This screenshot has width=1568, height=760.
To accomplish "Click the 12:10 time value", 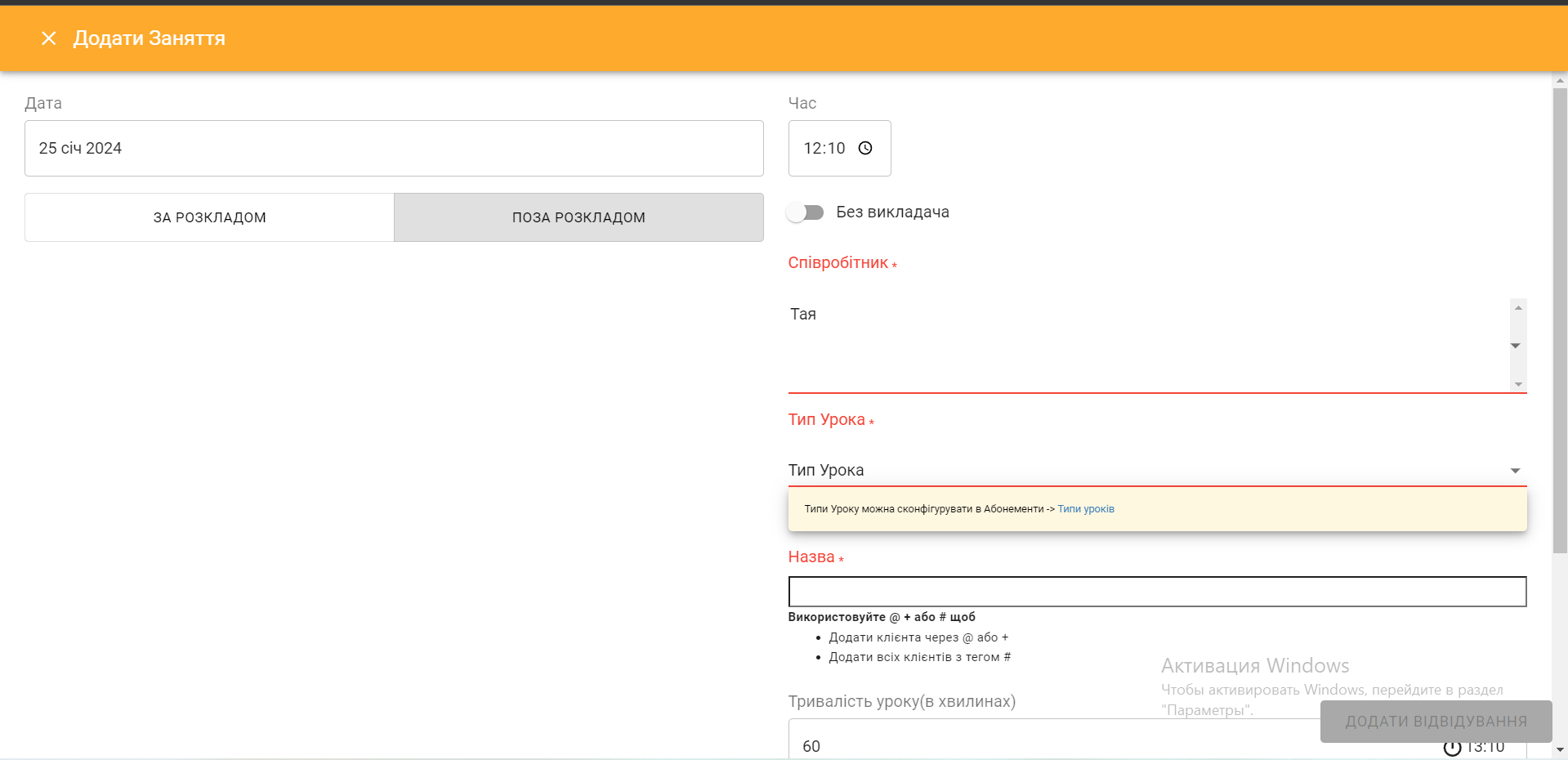I will pos(824,149).
